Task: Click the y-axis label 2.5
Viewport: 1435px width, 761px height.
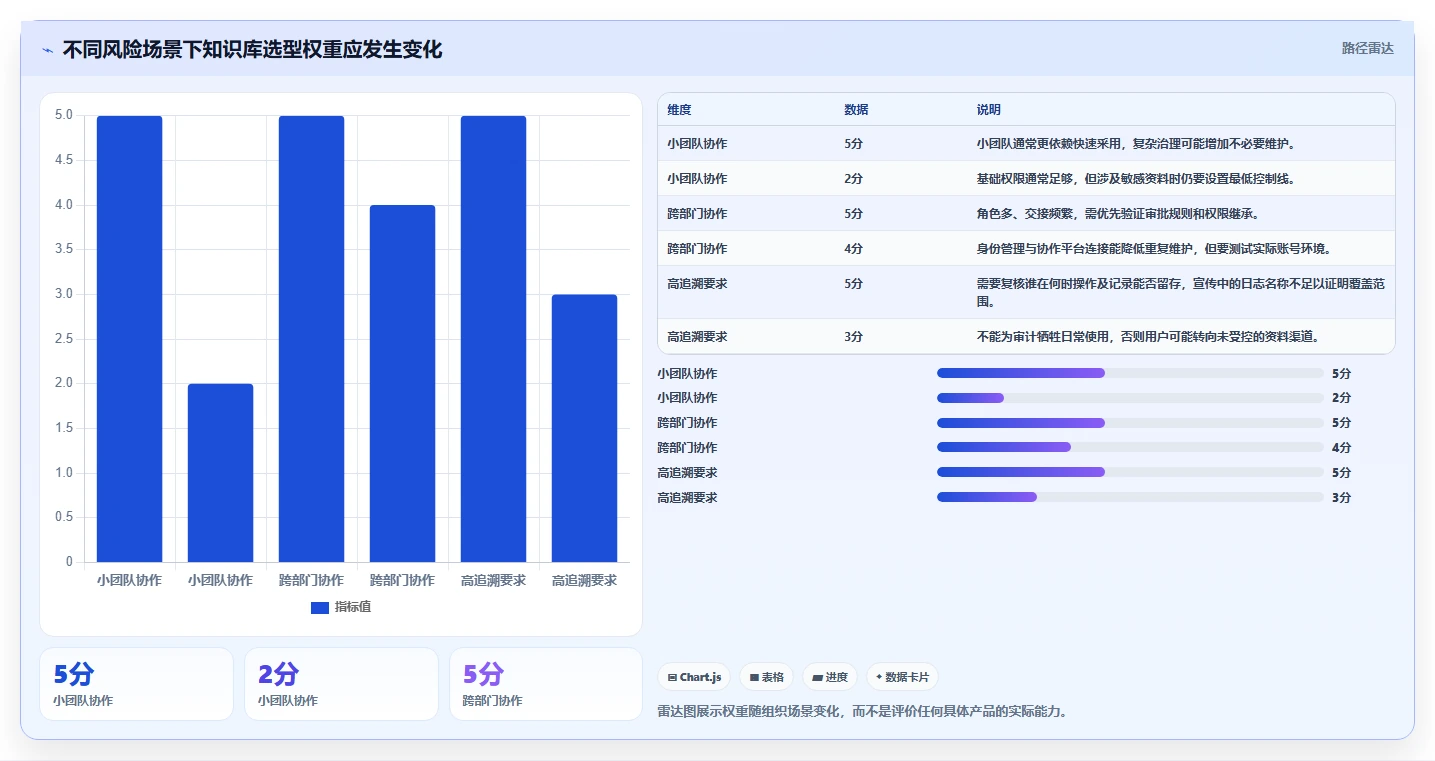Action: point(63,339)
